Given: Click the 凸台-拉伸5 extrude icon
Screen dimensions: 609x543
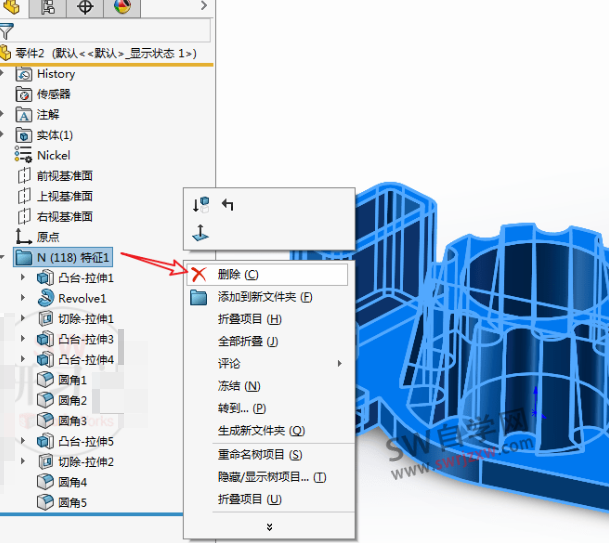Looking at the screenshot, I should [x=45, y=441].
